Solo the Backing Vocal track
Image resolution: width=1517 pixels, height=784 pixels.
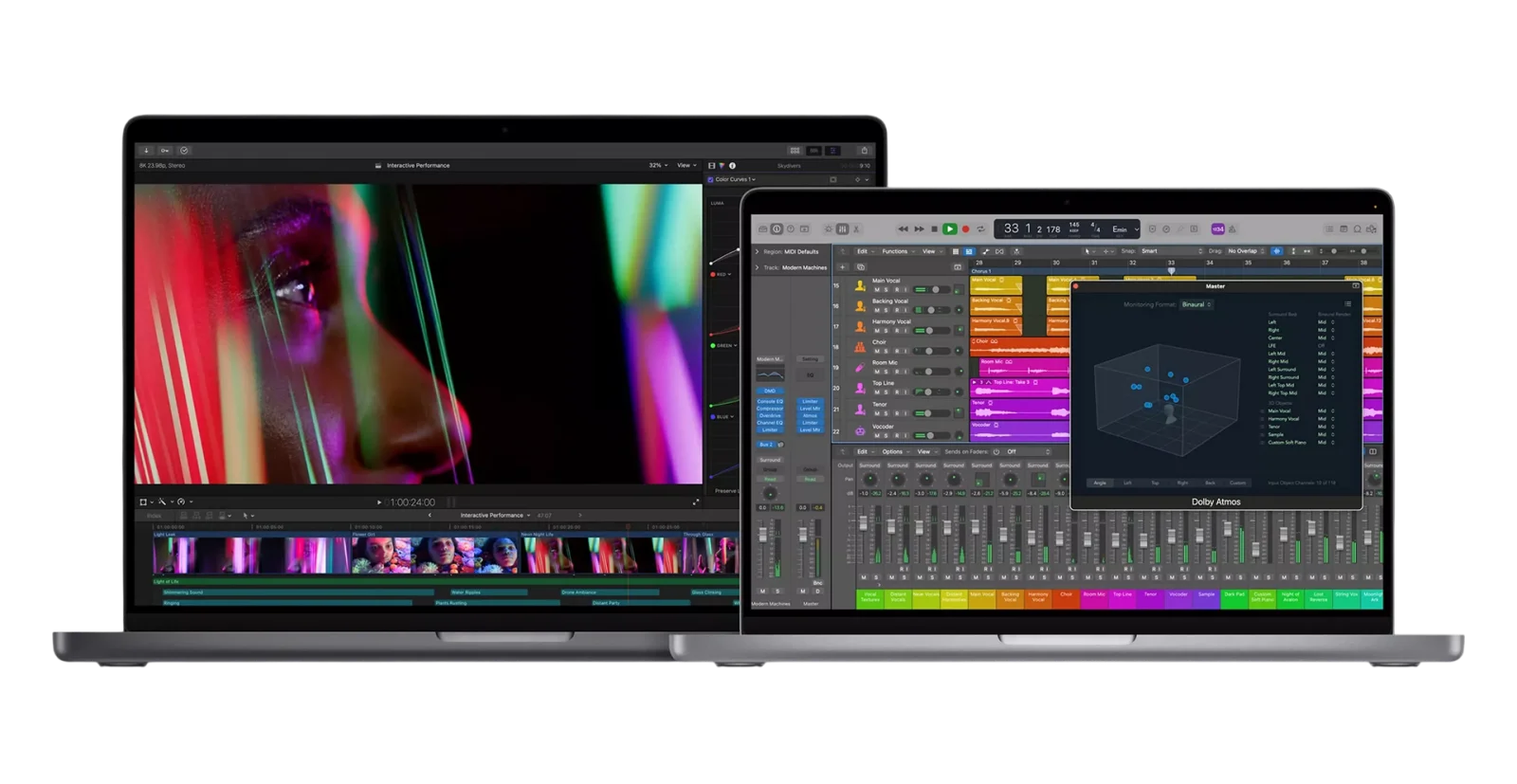click(x=886, y=310)
